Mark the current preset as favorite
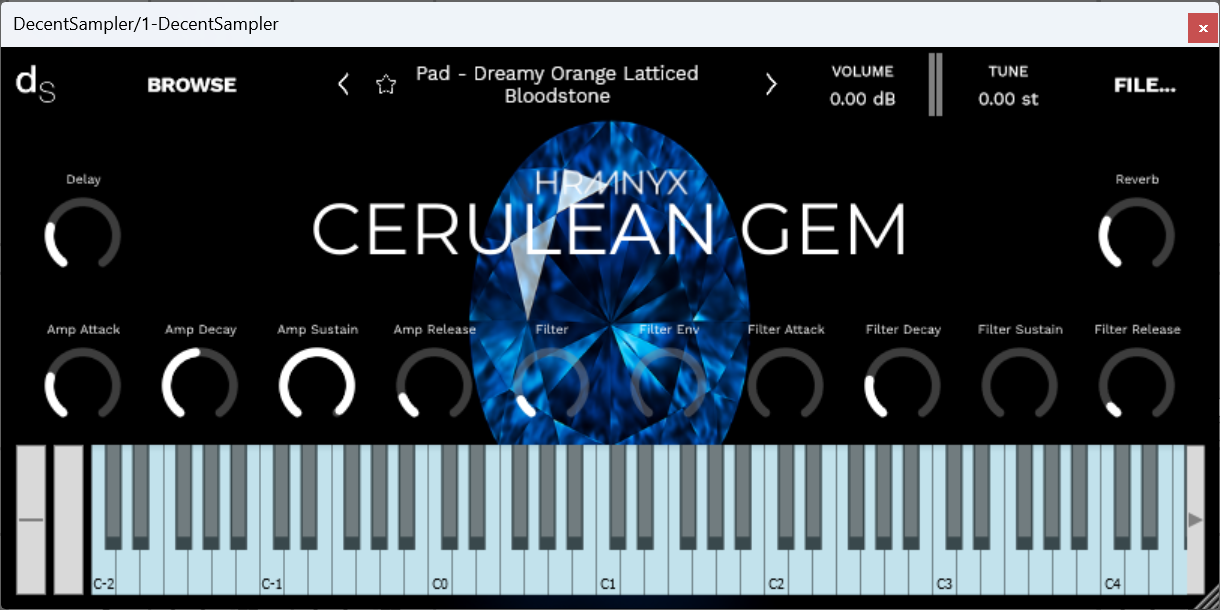1220x610 pixels. pyautogui.click(x=386, y=85)
